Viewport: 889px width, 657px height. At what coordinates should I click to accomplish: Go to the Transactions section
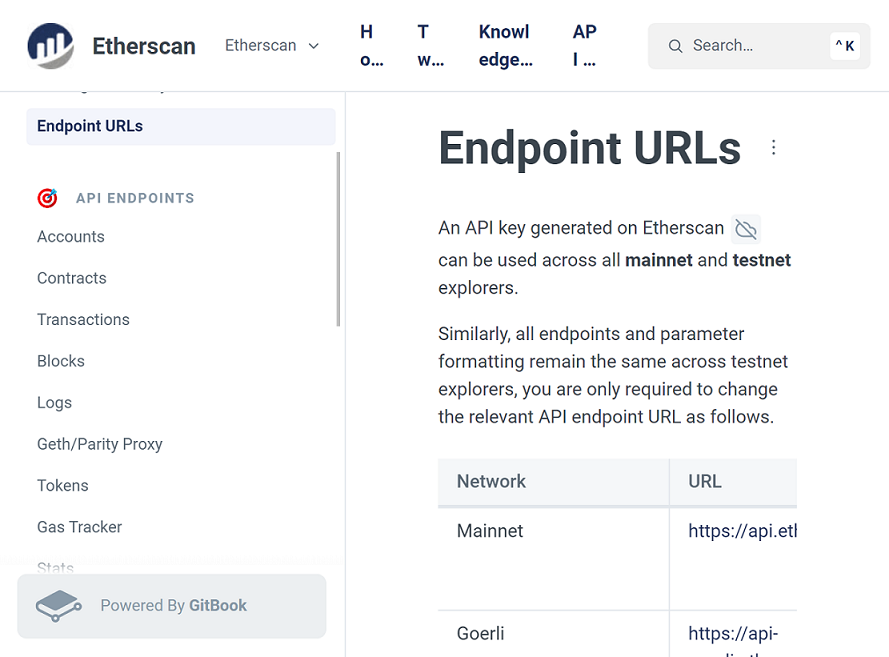tap(83, 320)
